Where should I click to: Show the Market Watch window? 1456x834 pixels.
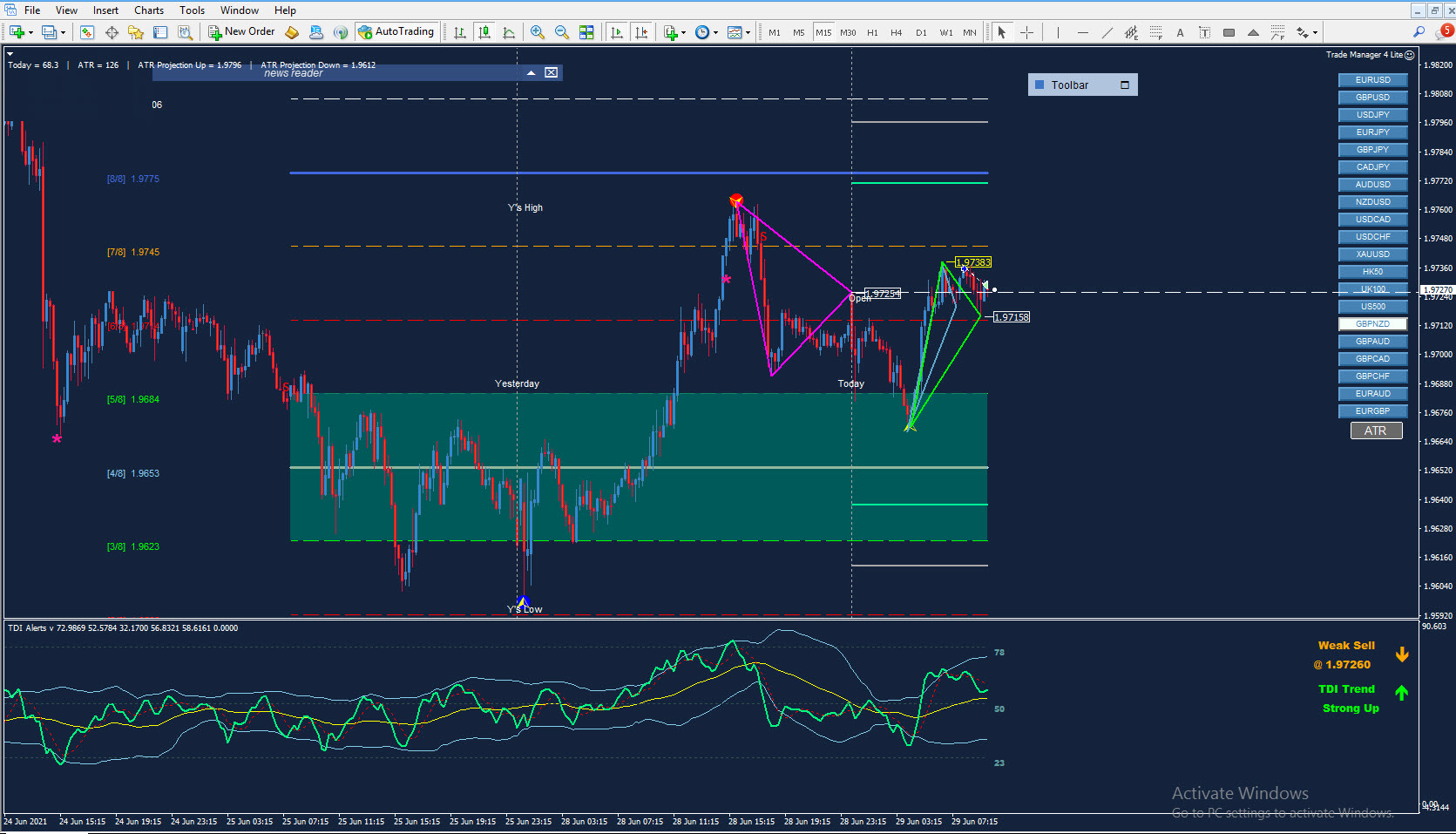pos(87,32)
